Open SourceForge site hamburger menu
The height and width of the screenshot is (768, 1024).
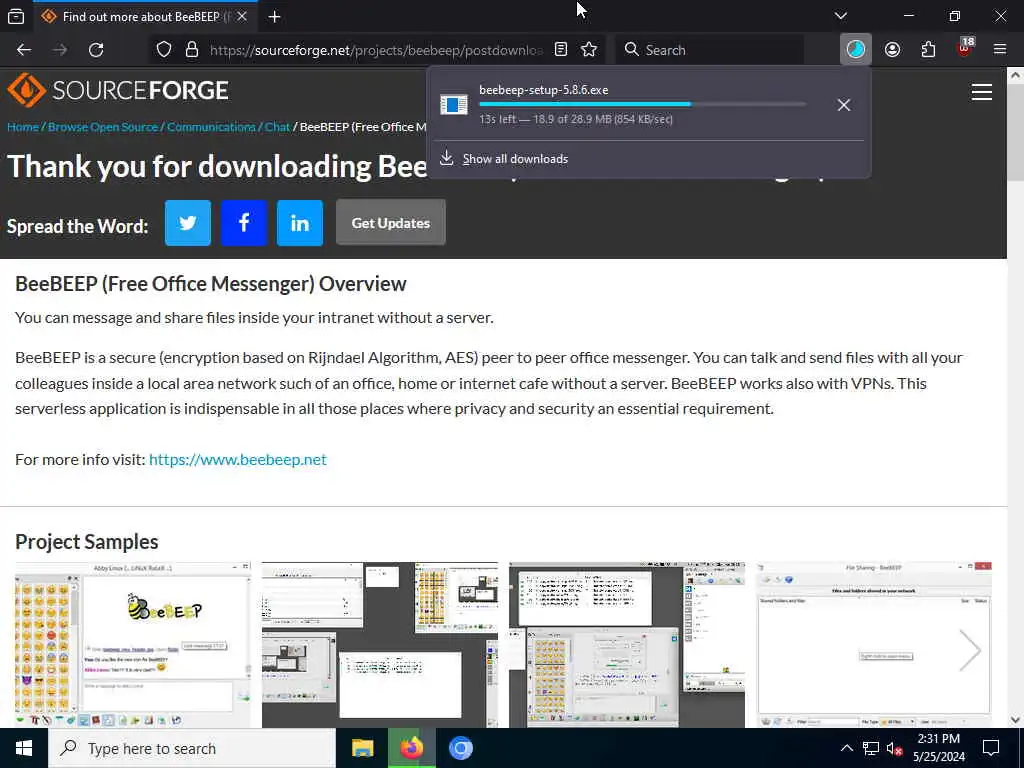982,92
